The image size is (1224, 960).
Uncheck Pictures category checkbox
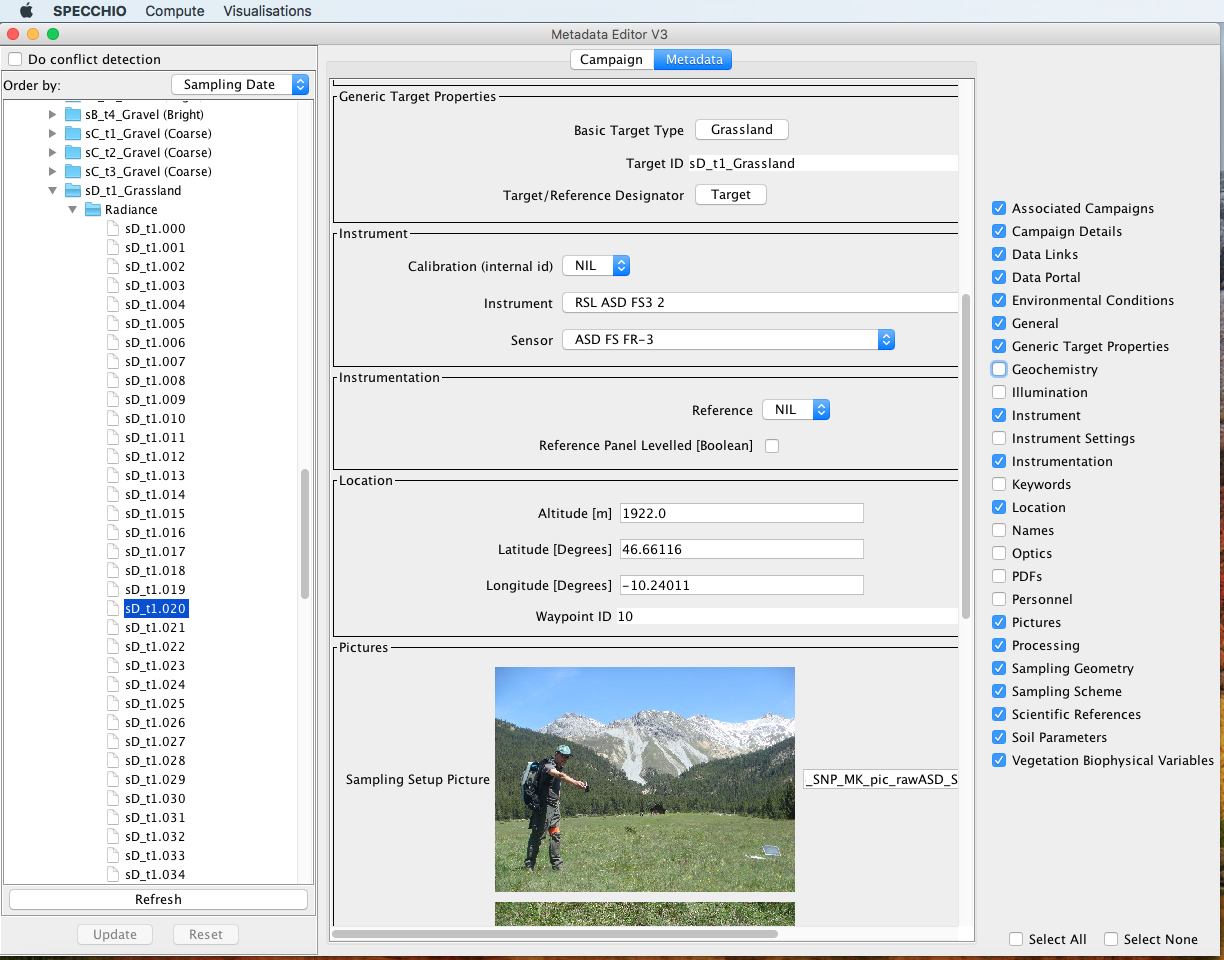coord(999,622)
